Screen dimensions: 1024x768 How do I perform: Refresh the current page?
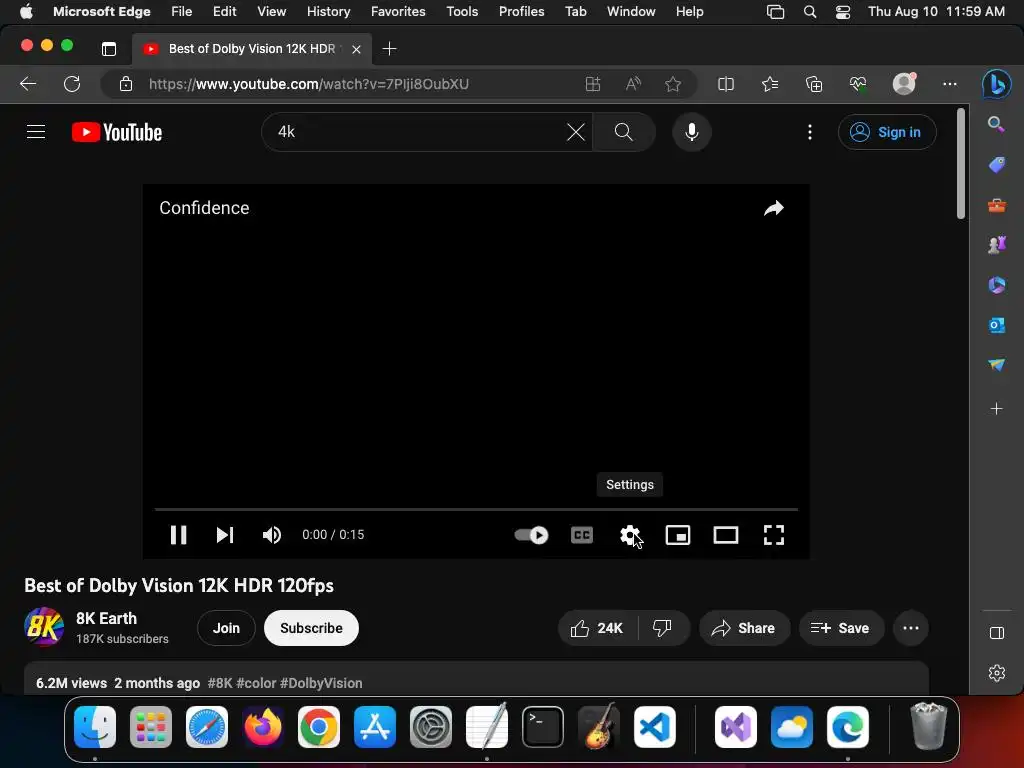pos(72,84)
